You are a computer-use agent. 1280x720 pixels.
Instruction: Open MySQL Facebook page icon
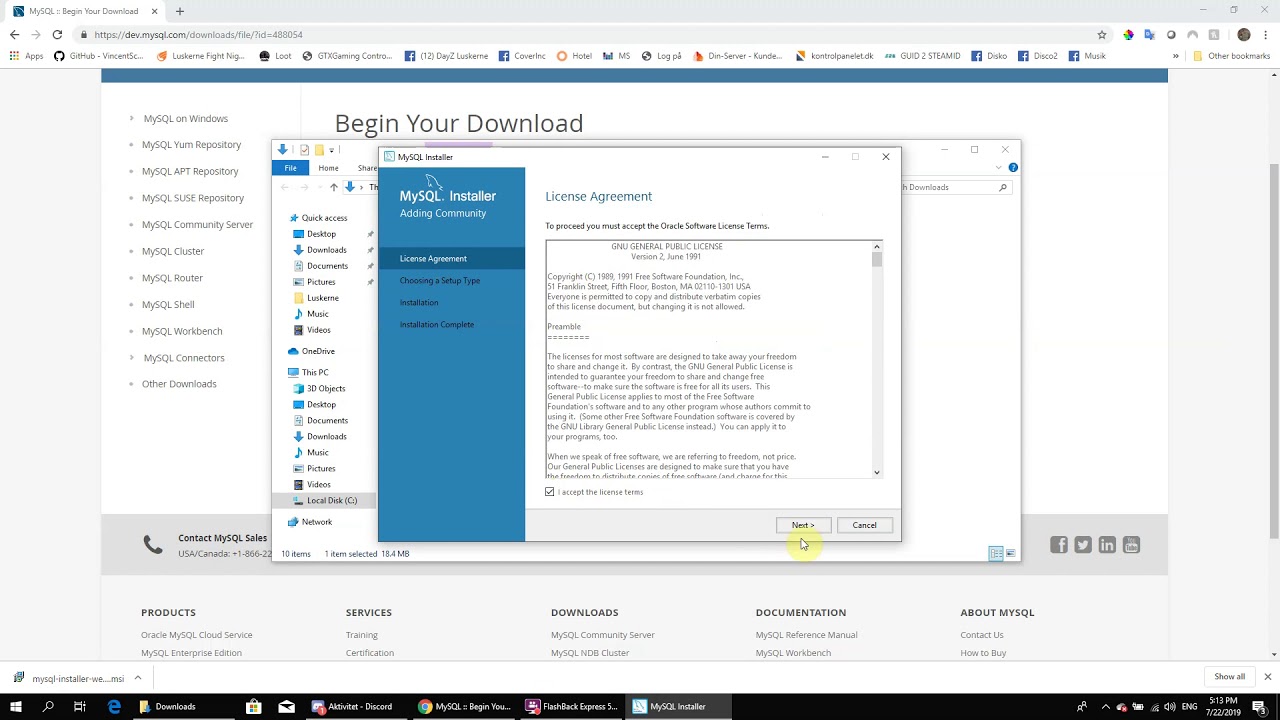1059,545
